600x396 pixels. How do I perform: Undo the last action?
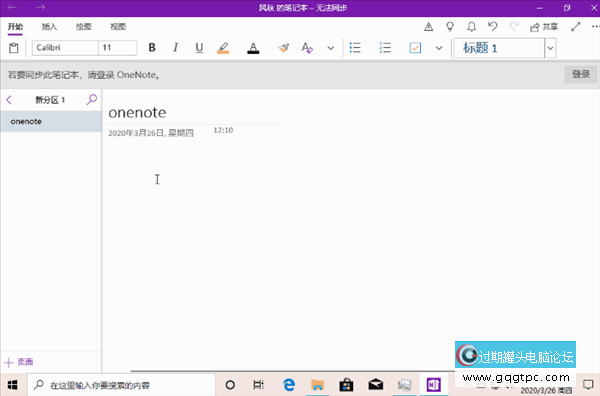[493, 26]
